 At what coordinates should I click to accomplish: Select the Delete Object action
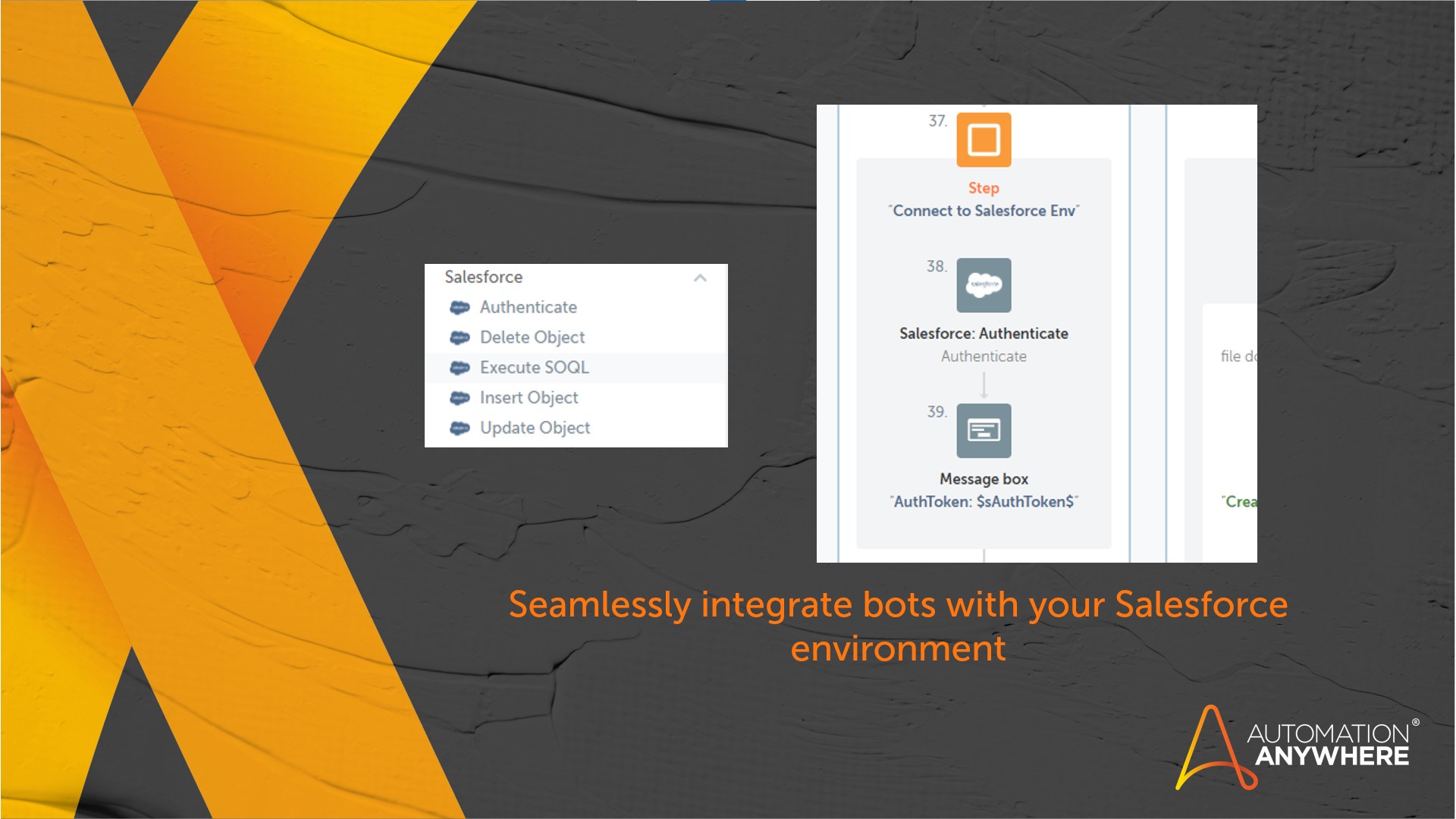tap(532, 337)
